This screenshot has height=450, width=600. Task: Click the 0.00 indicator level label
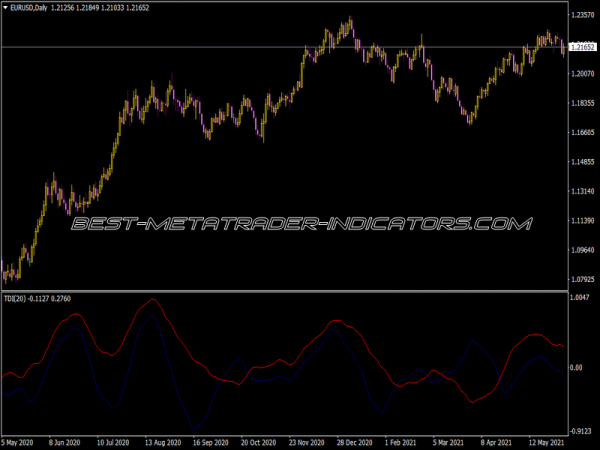[x=576, y=368]
